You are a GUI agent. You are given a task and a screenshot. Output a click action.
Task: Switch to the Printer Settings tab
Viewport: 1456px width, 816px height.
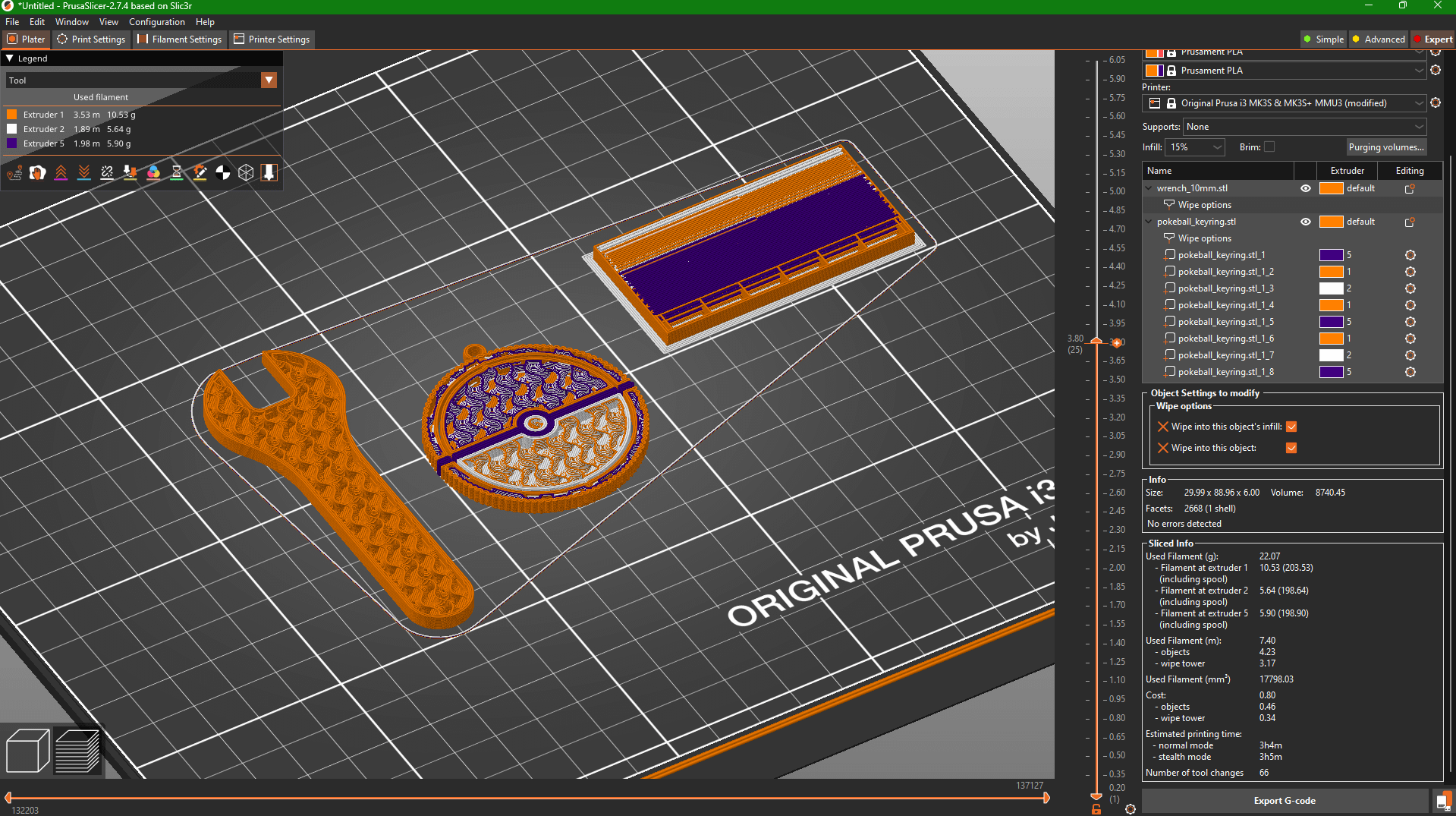click(272, 39)
